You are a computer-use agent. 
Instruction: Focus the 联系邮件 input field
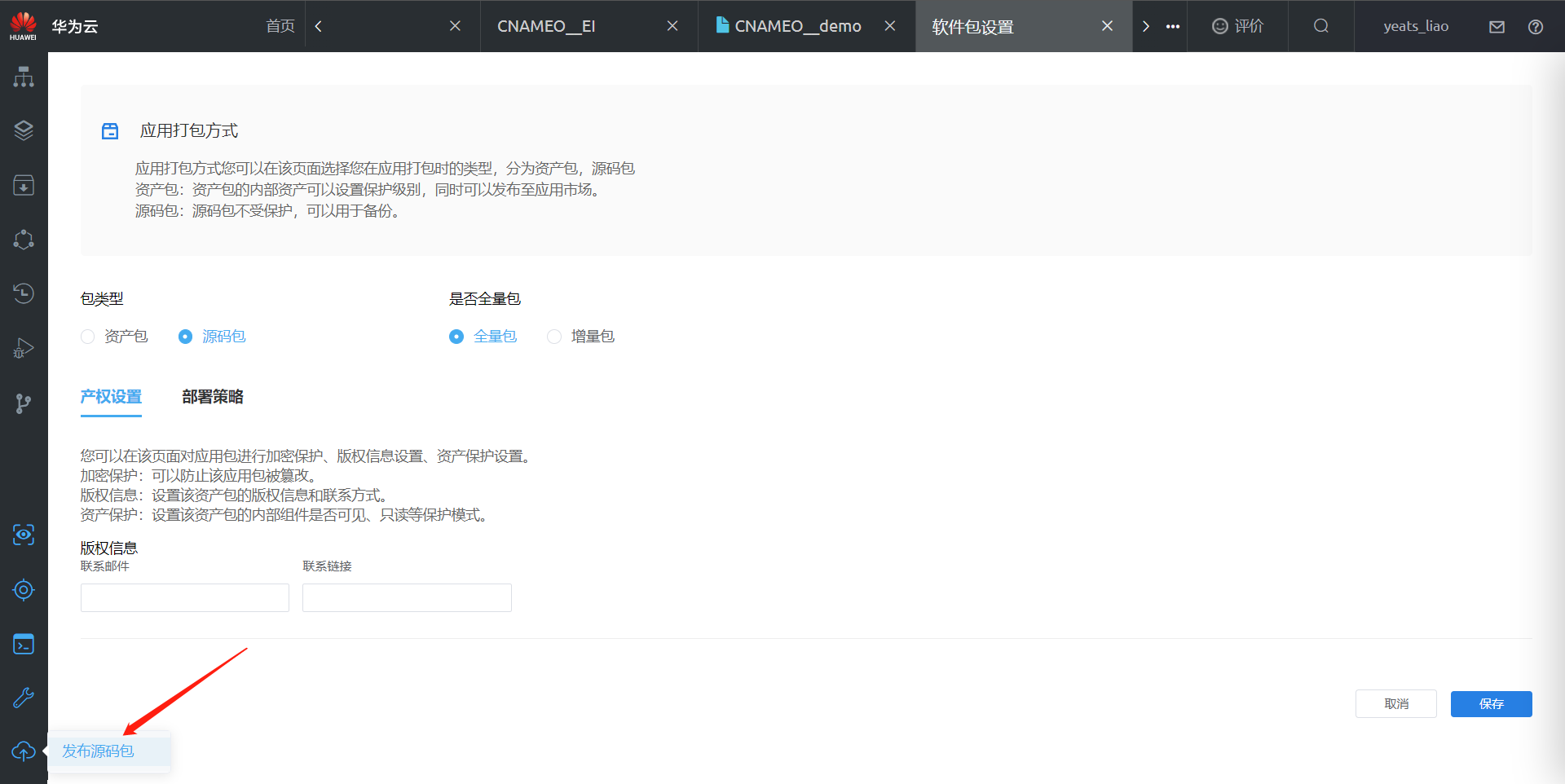pos(185,597)
